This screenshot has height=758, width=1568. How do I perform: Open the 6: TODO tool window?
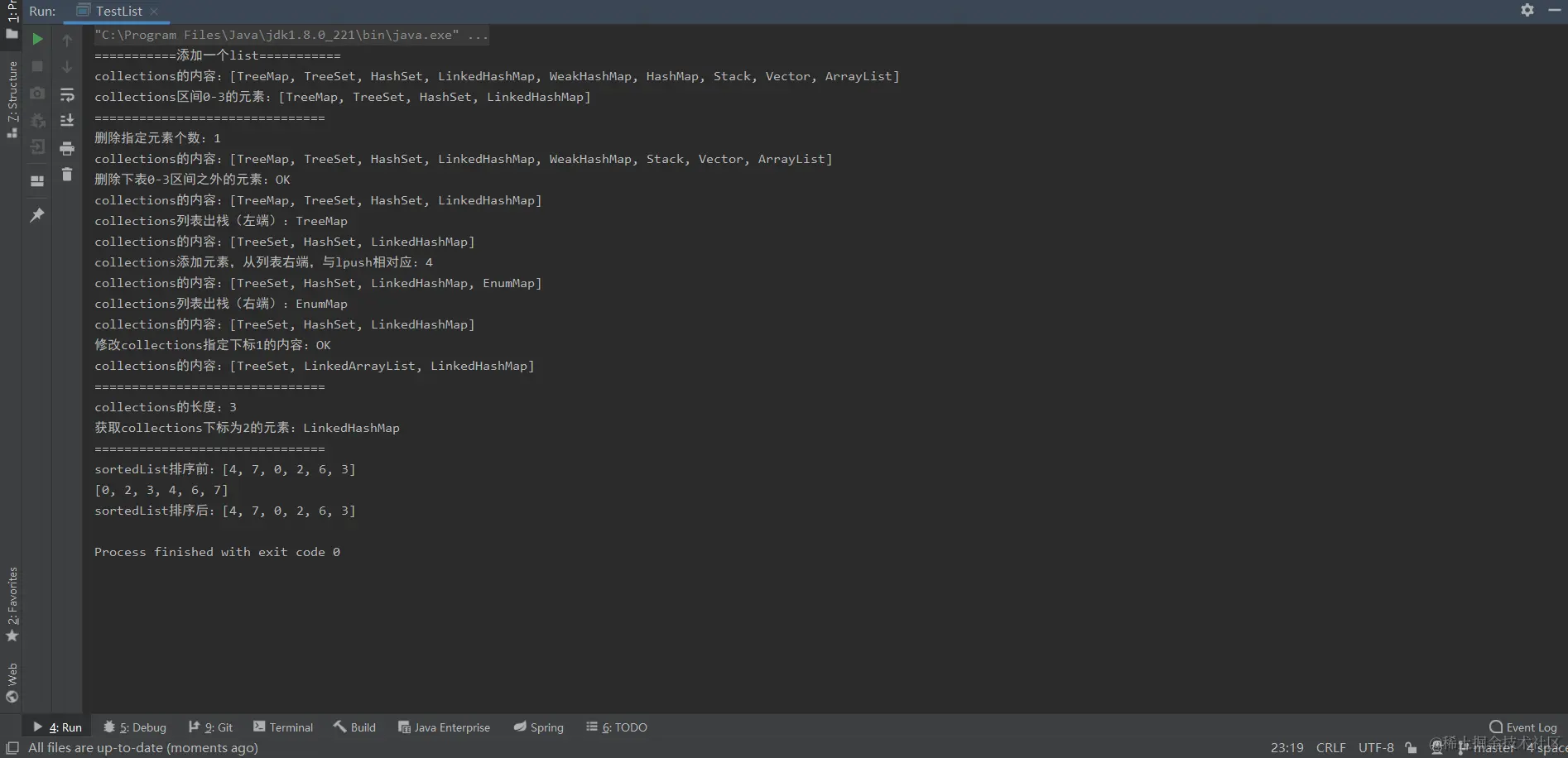click(x=617, y=727)
